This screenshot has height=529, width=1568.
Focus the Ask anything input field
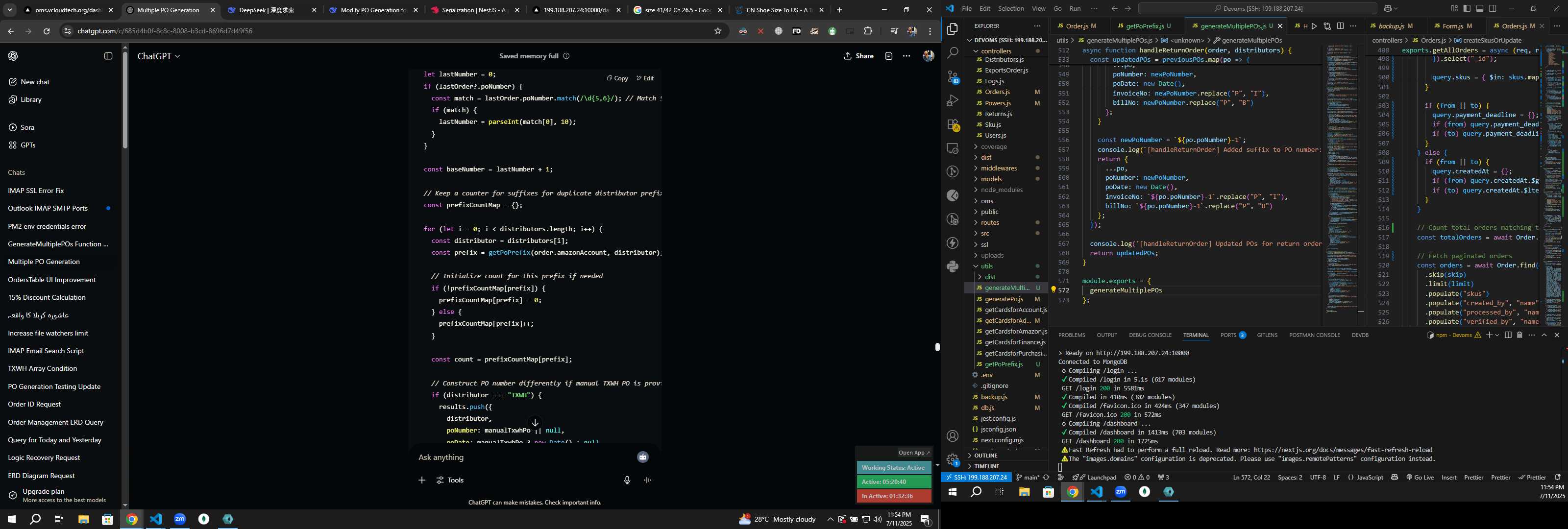pos(523,457)
